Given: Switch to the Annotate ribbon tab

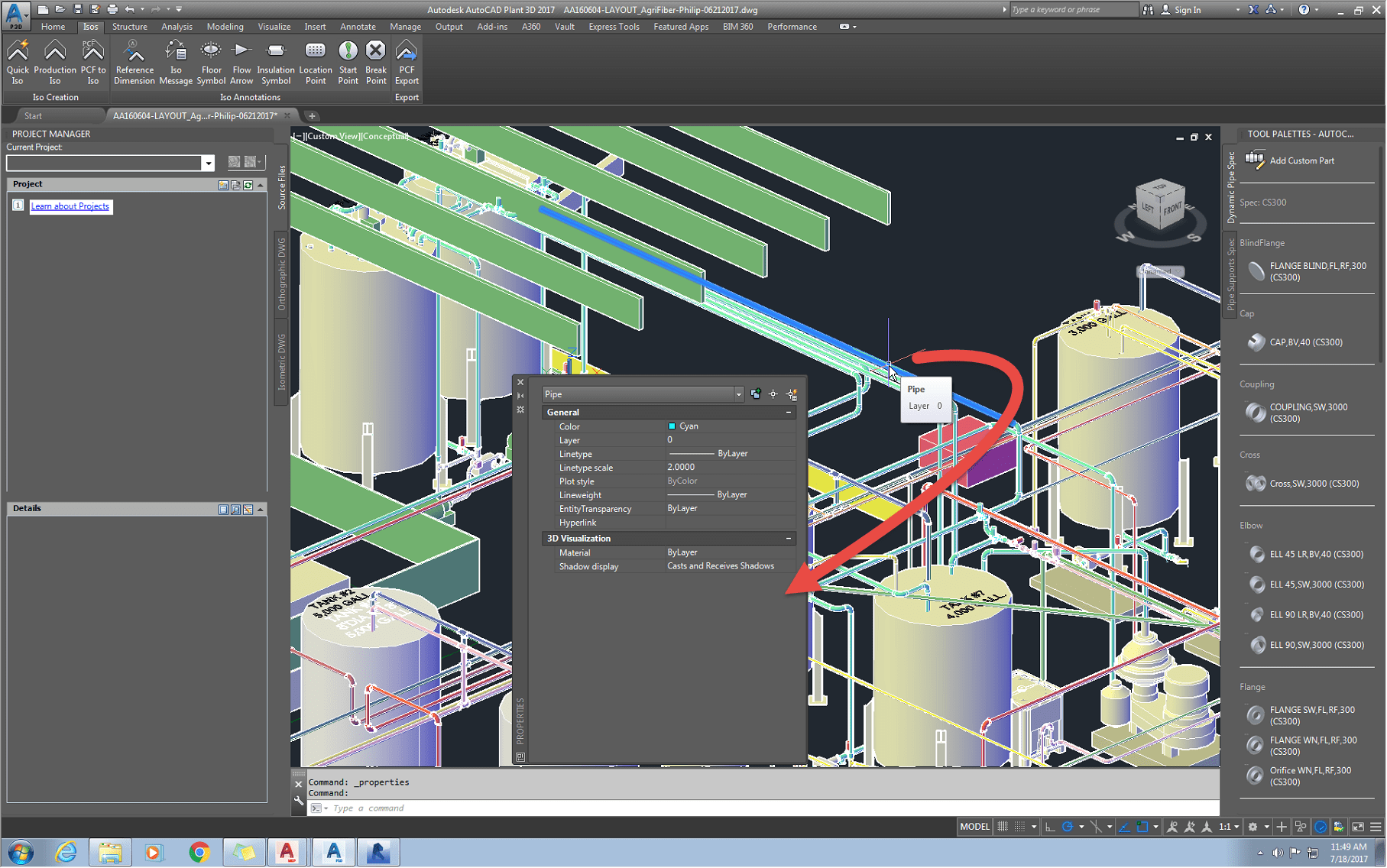Looking at the screenshot, I should pyautogui.click(x=358, y=27).
